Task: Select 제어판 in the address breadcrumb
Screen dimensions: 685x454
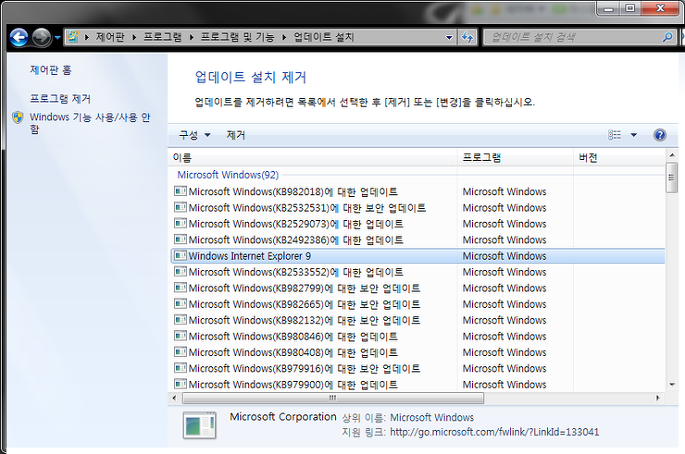Action: [110, 37]
